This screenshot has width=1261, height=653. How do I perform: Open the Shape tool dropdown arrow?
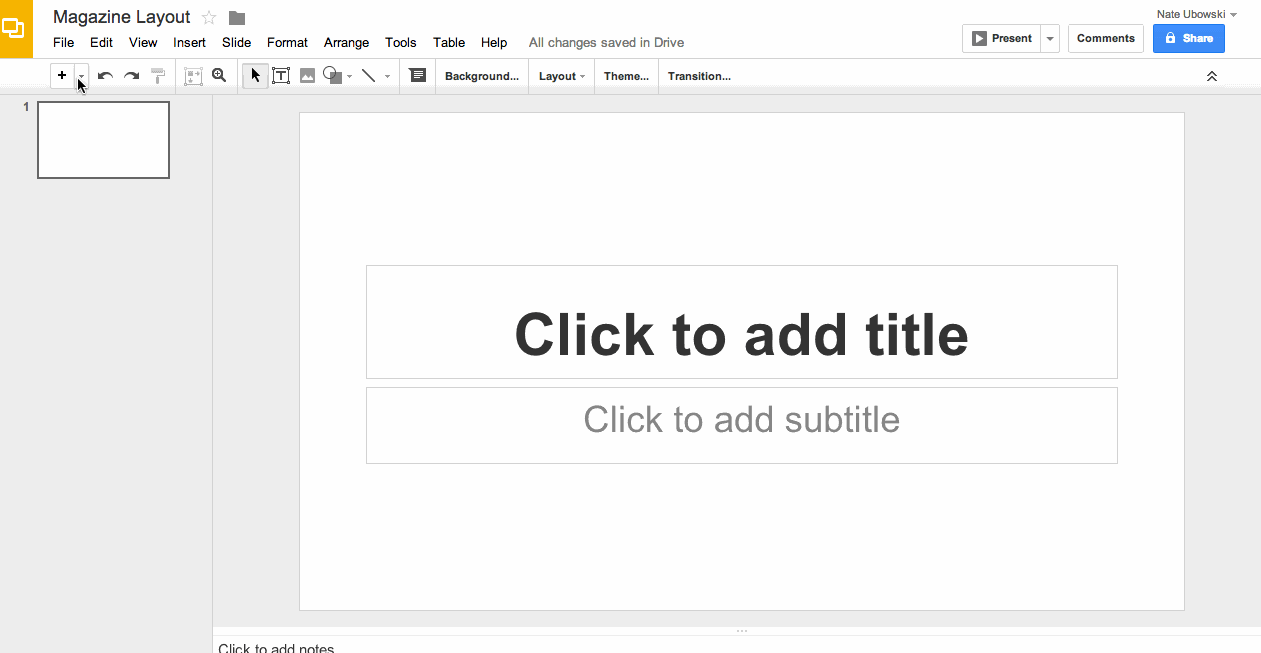coord(349,76)
